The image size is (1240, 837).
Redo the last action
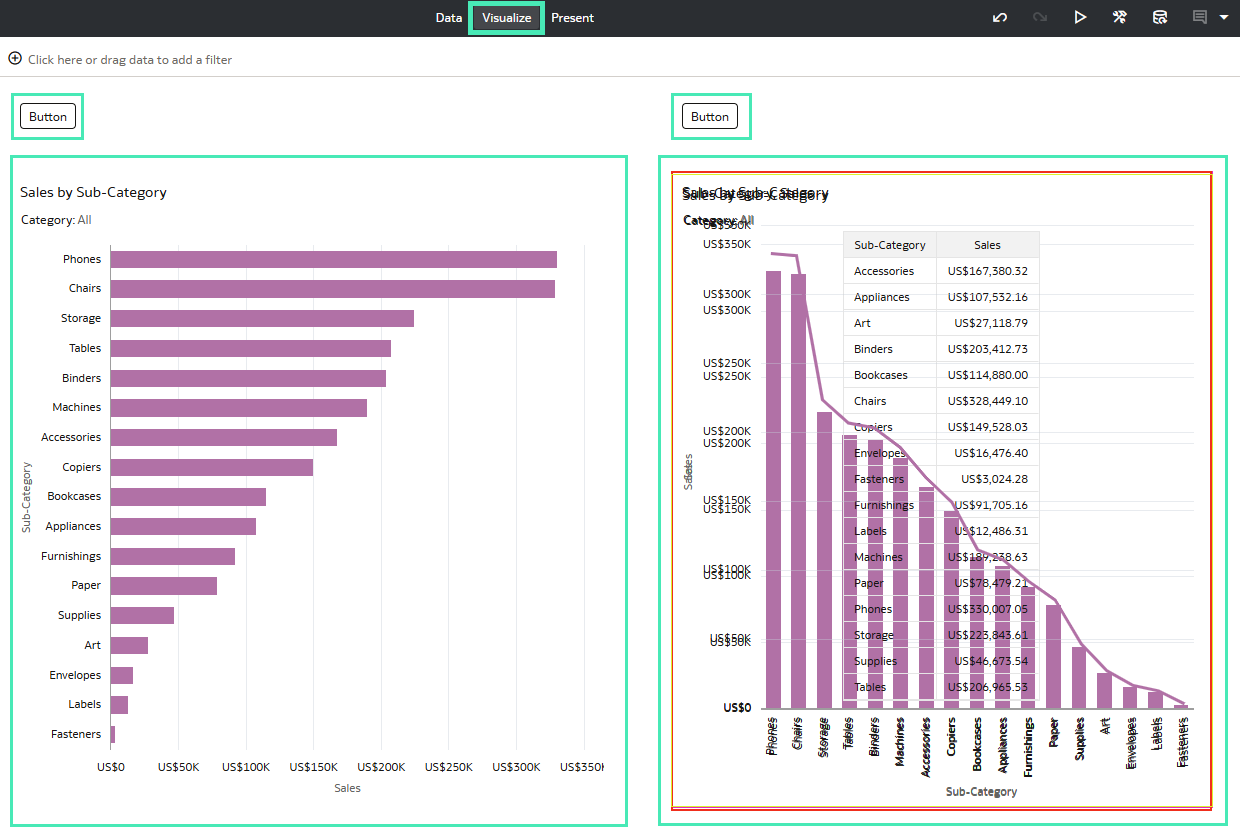(1040, 17)
